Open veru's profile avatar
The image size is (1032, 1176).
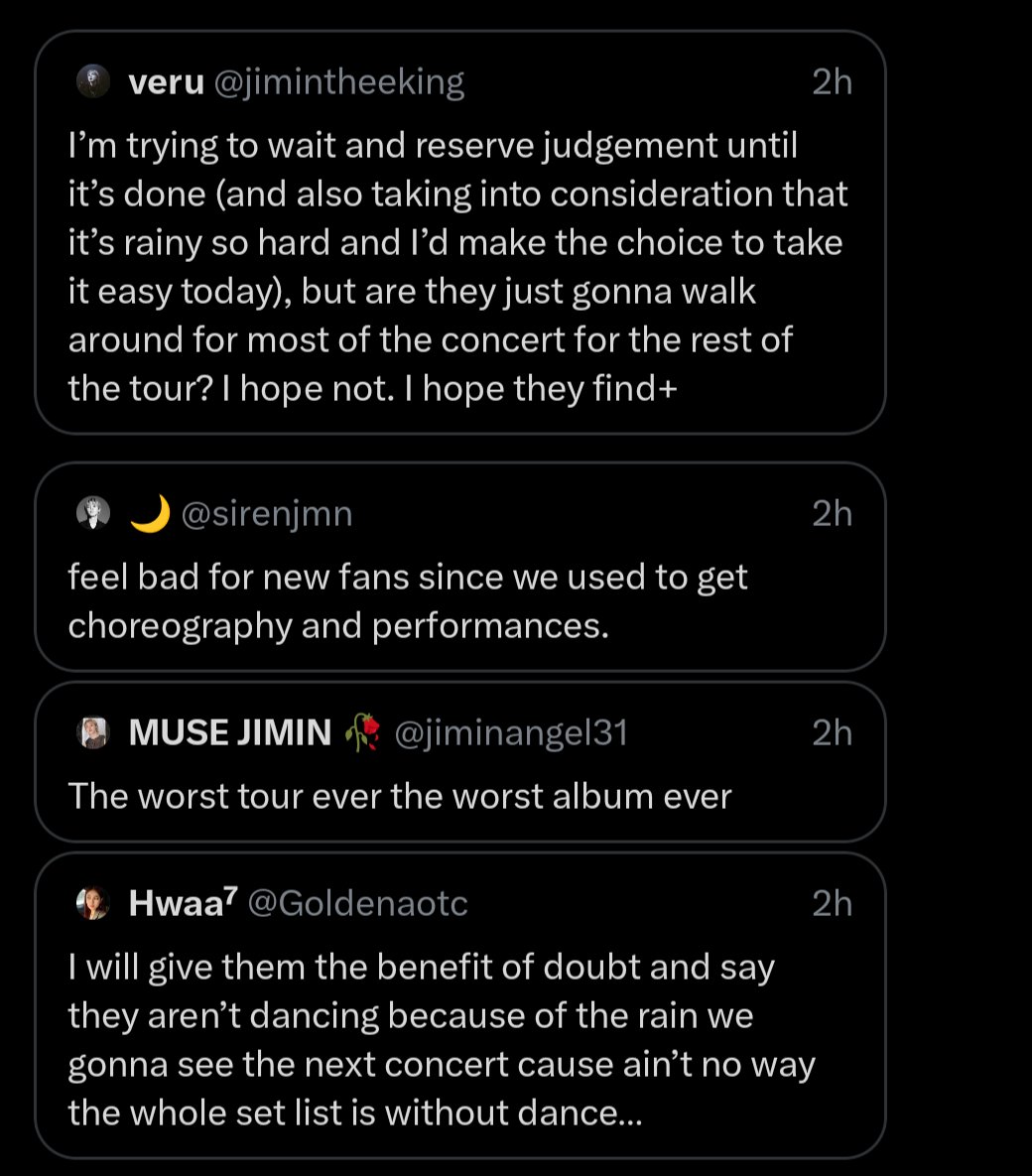click(x=93, y=81)
